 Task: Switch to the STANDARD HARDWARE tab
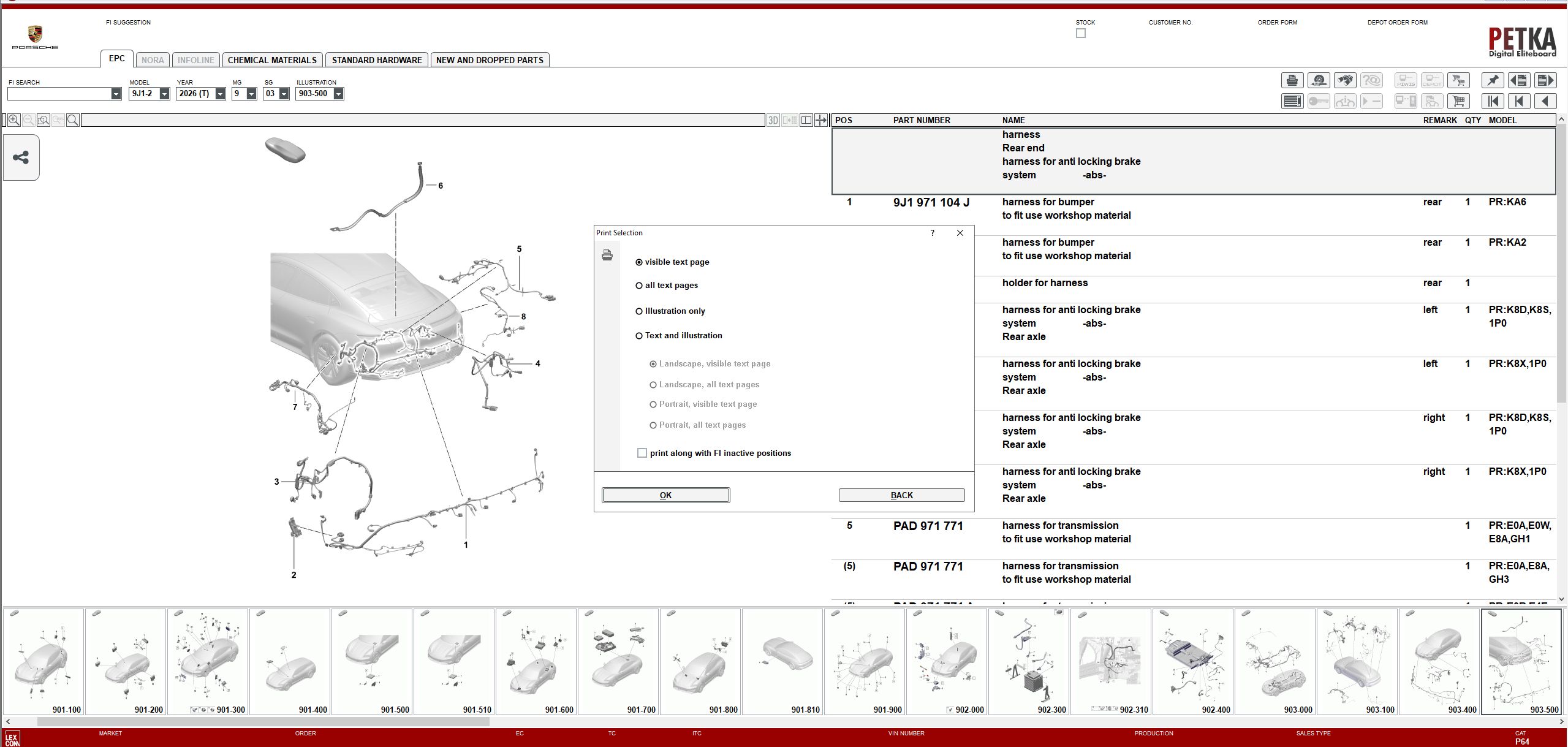pos(377,59)
